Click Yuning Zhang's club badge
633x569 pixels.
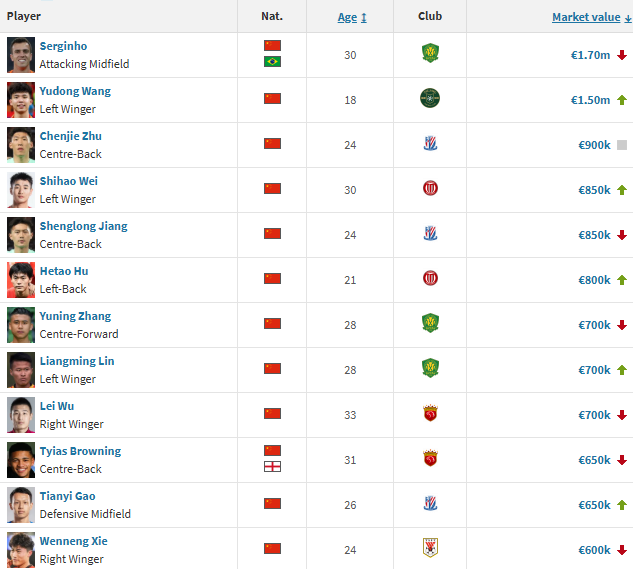[430, 323]
